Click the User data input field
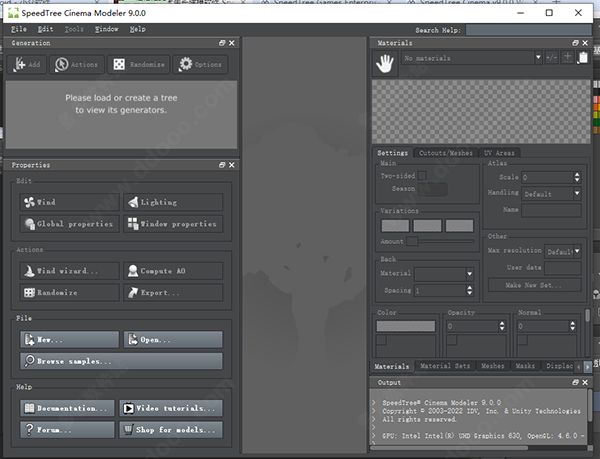600x459 pixels. point(562,268)
